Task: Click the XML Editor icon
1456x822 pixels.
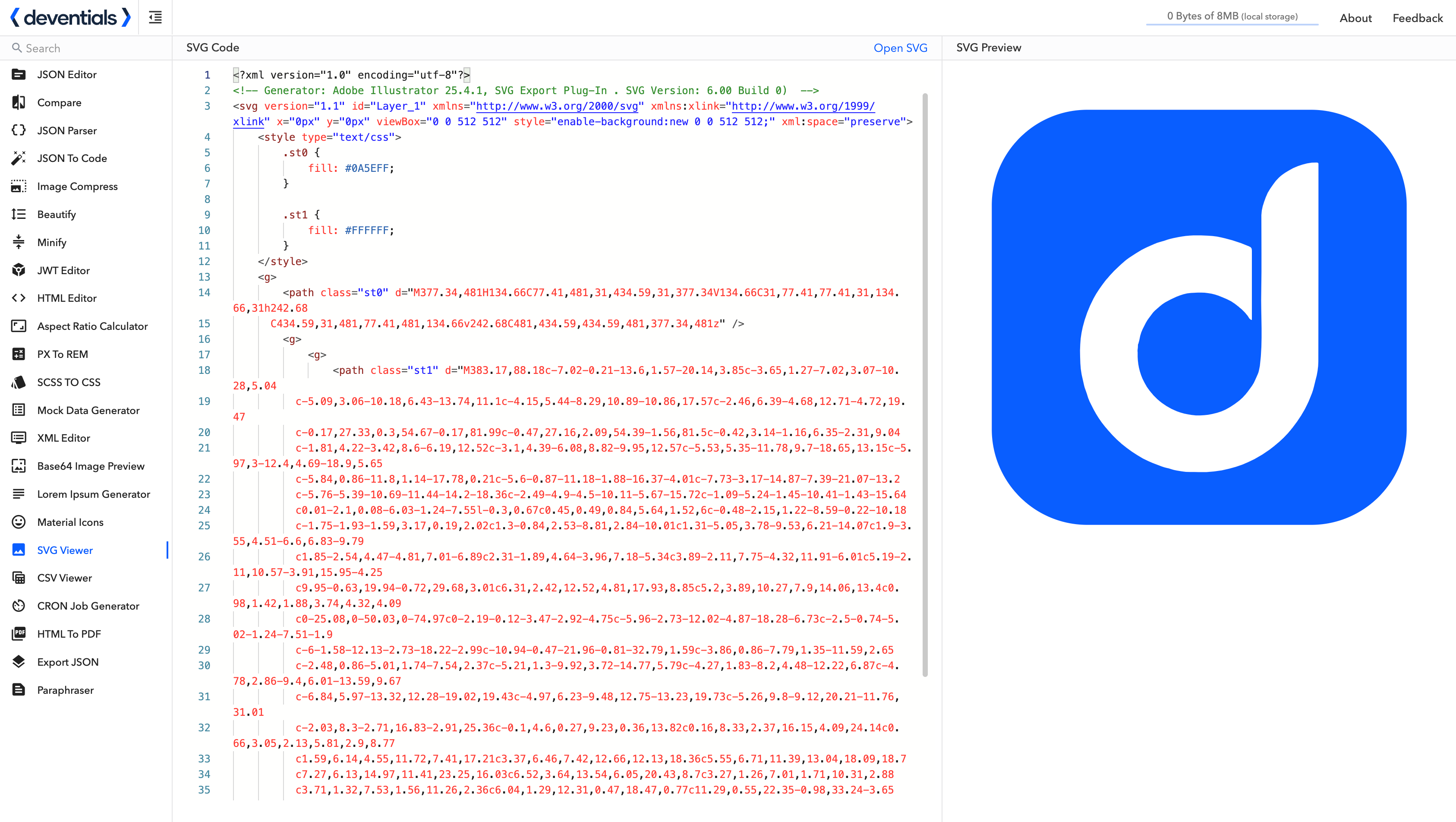Action: [19, 438]
